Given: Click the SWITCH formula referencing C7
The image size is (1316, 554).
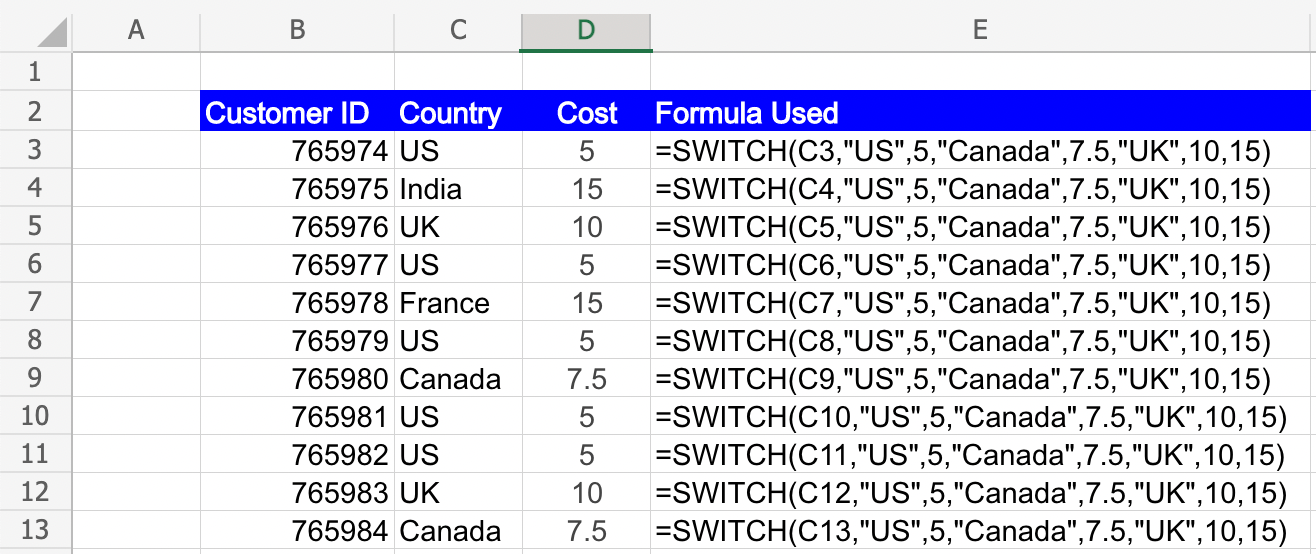Looking at the screenshot, I should [980, 302].
